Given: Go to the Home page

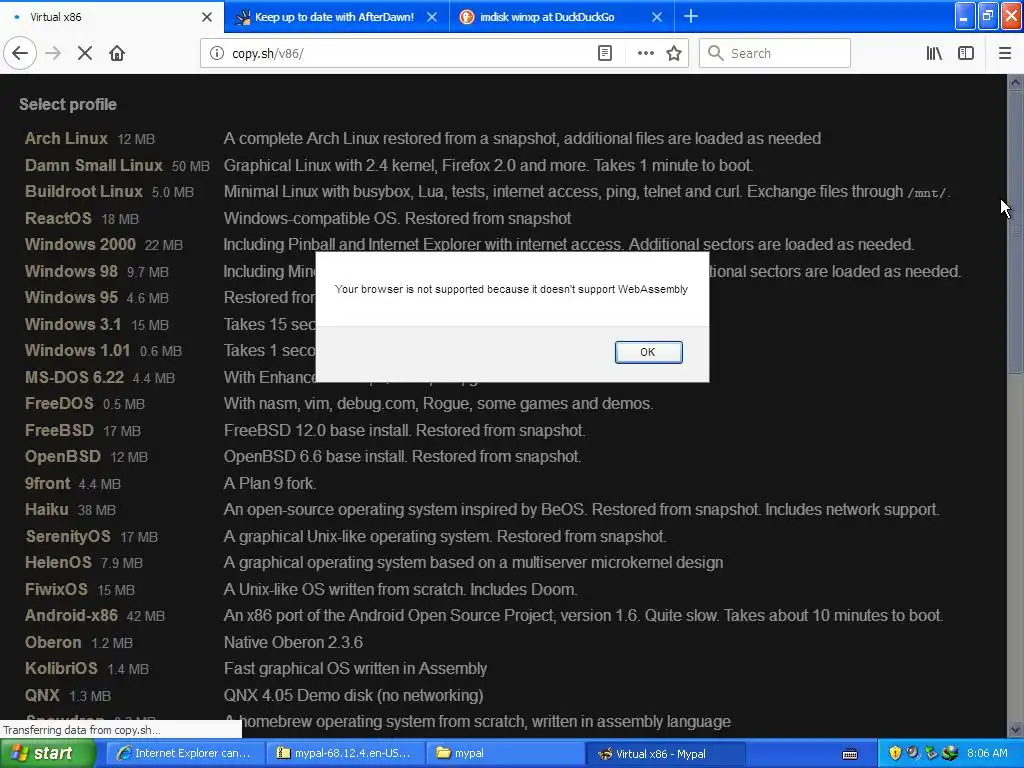Looking at the screenshot, I should (x=117, y=53).
